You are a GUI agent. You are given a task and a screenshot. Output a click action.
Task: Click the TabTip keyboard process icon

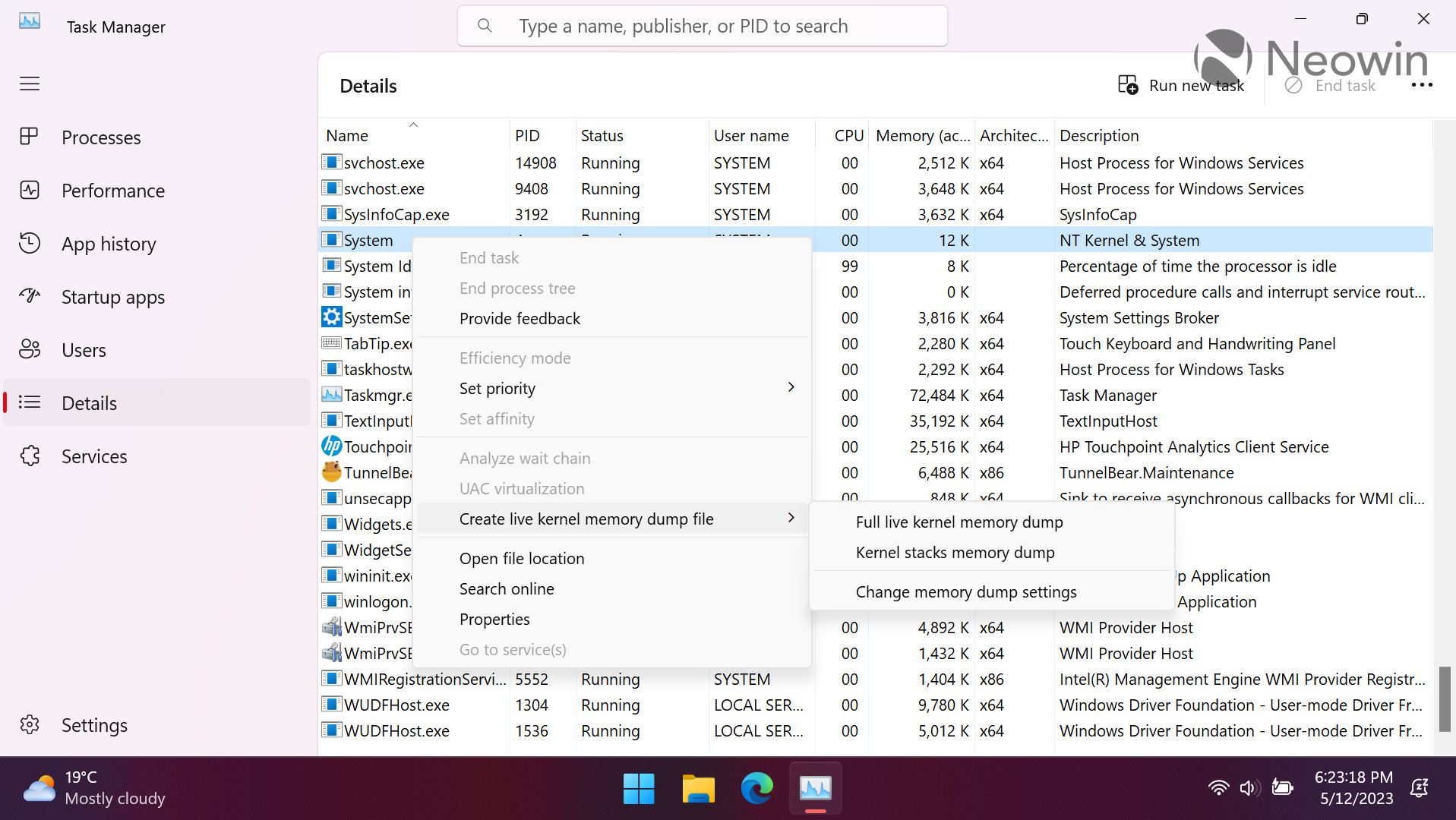(x=331, y=343)
